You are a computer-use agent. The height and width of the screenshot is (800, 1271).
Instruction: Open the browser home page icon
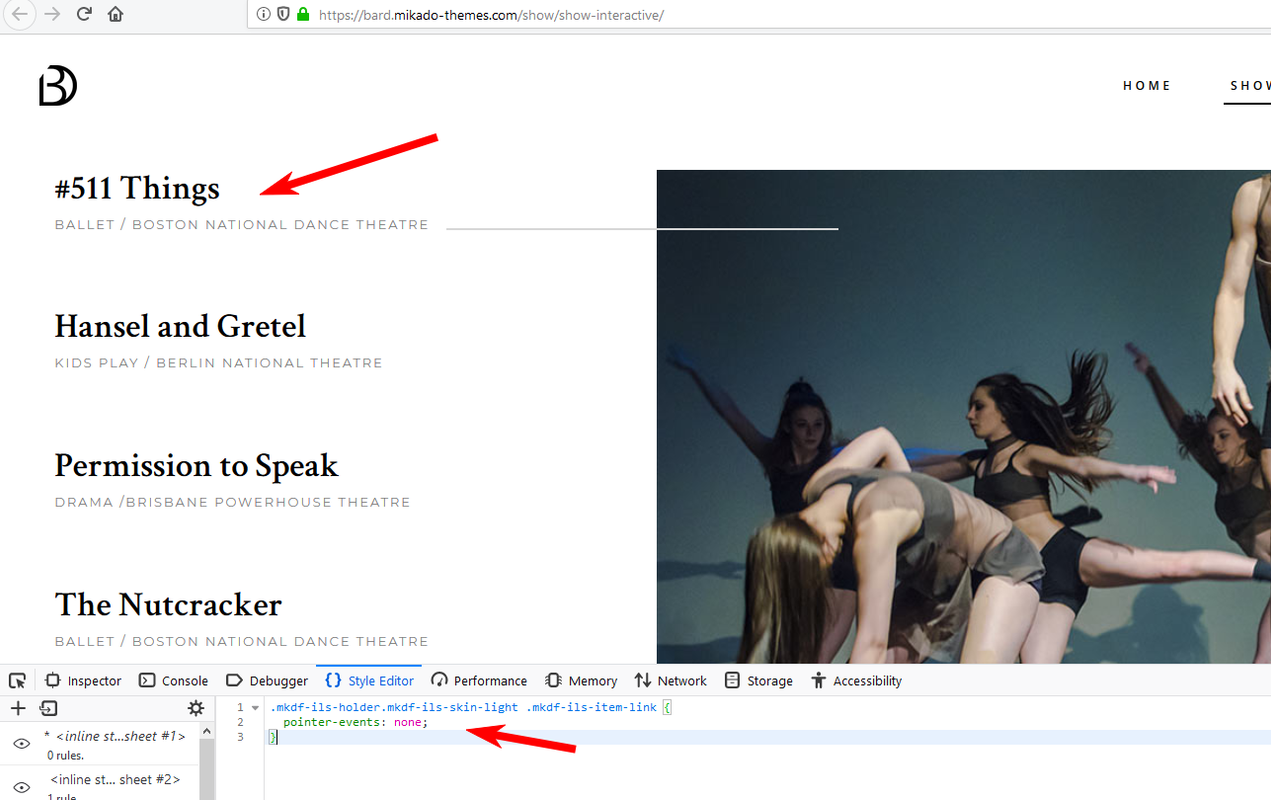point(116,14)
